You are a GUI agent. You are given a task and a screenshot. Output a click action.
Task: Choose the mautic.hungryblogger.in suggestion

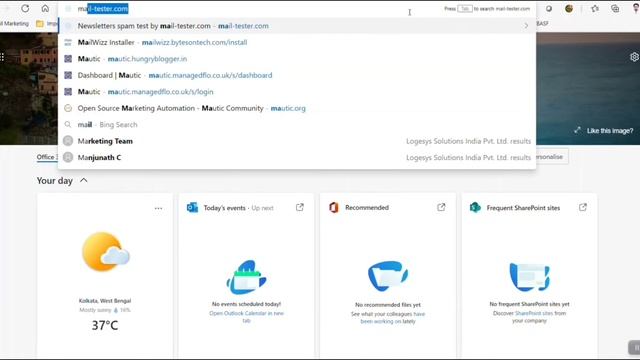click(297, 59)
